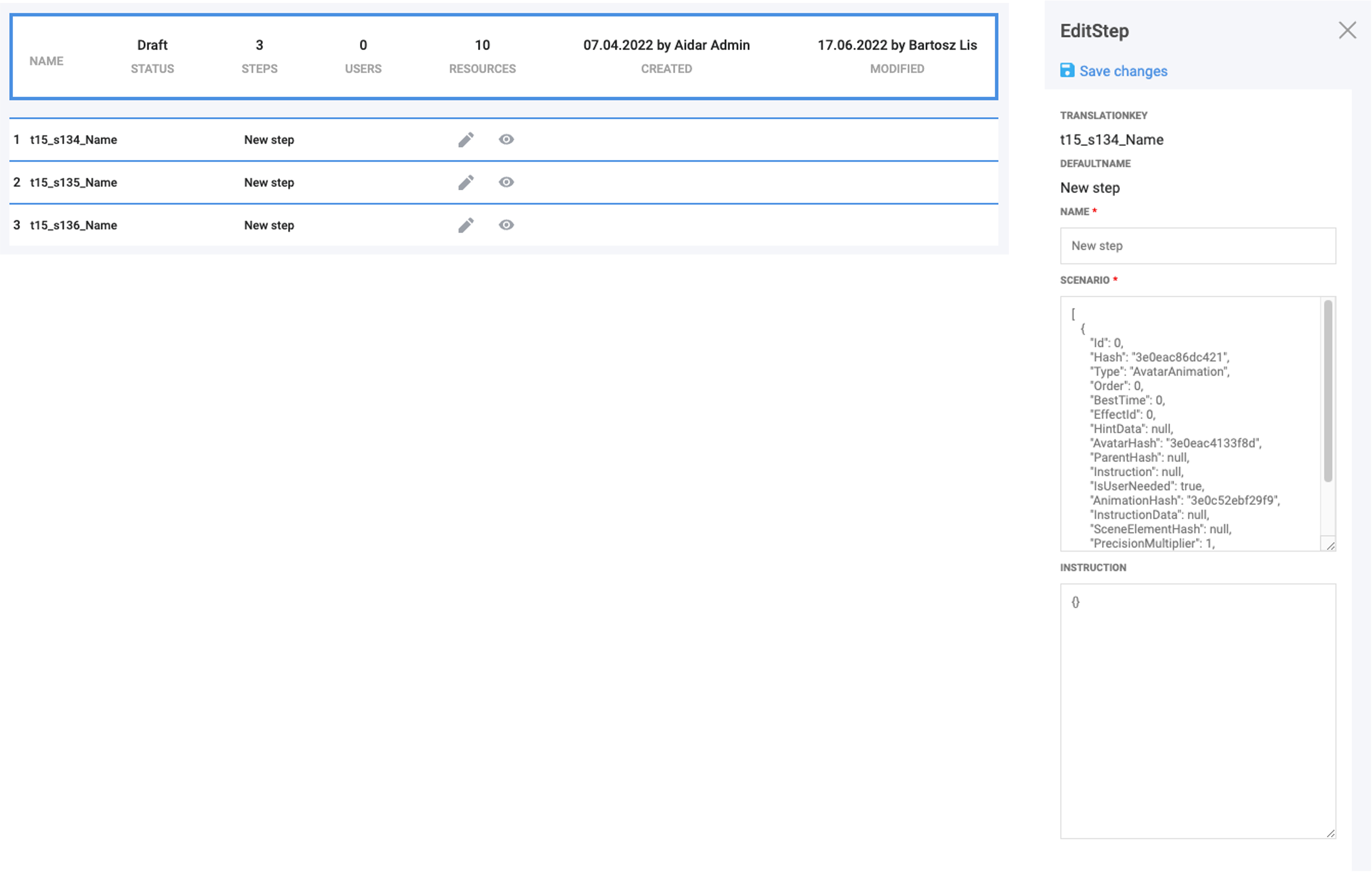Click translation key value in EditStep panel

pyautogui.click(x=1111, y=139)
